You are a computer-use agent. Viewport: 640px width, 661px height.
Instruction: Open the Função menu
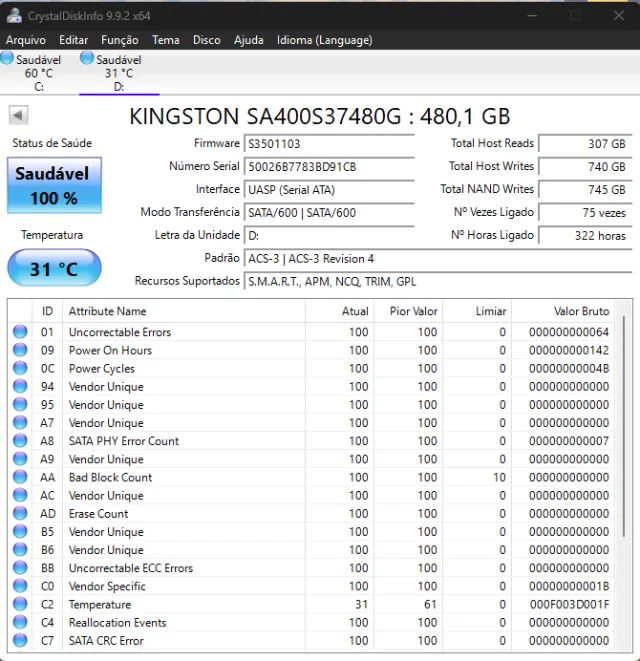[x=120, y=40]
